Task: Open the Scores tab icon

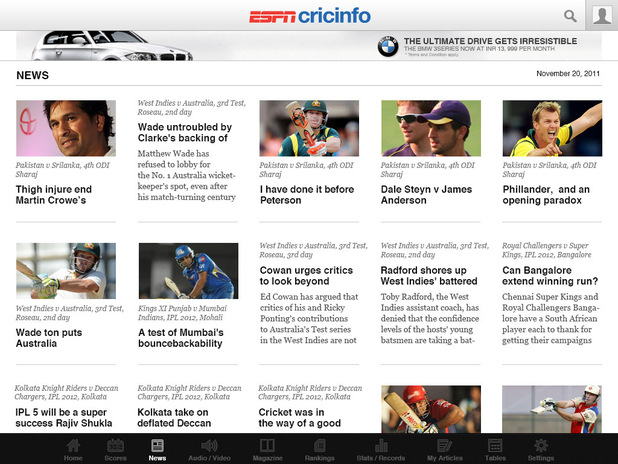Action: (x=115, y=445)
